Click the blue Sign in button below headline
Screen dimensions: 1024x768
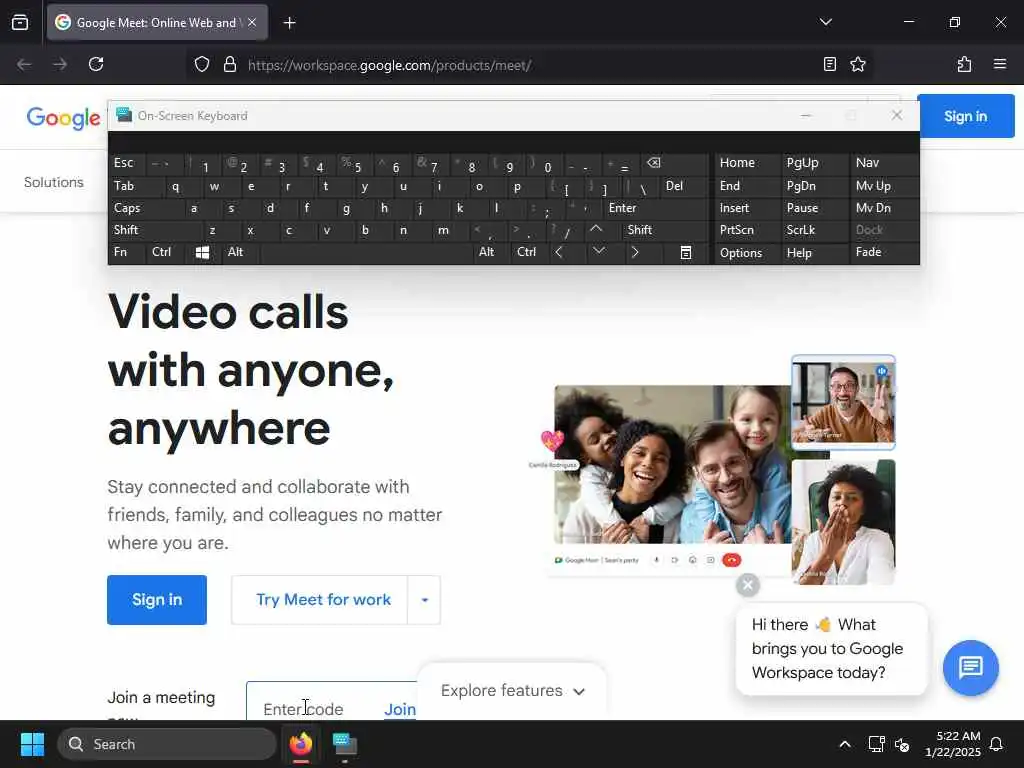(157, 600)
